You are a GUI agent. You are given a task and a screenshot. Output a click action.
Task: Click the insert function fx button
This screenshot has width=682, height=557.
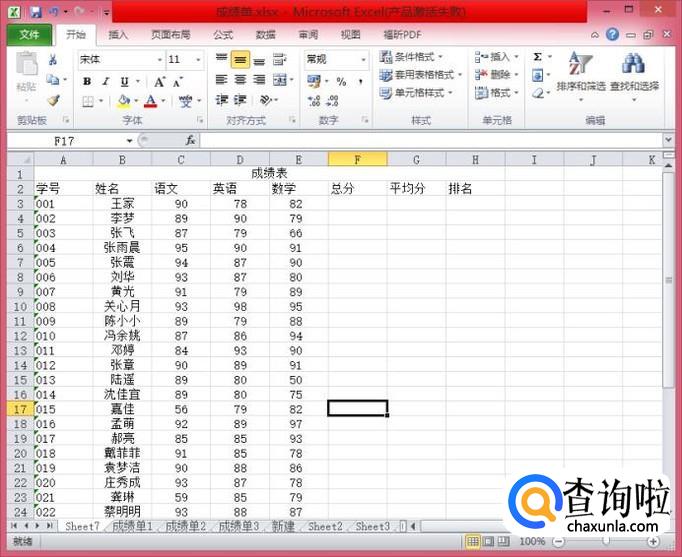(190, 140)
